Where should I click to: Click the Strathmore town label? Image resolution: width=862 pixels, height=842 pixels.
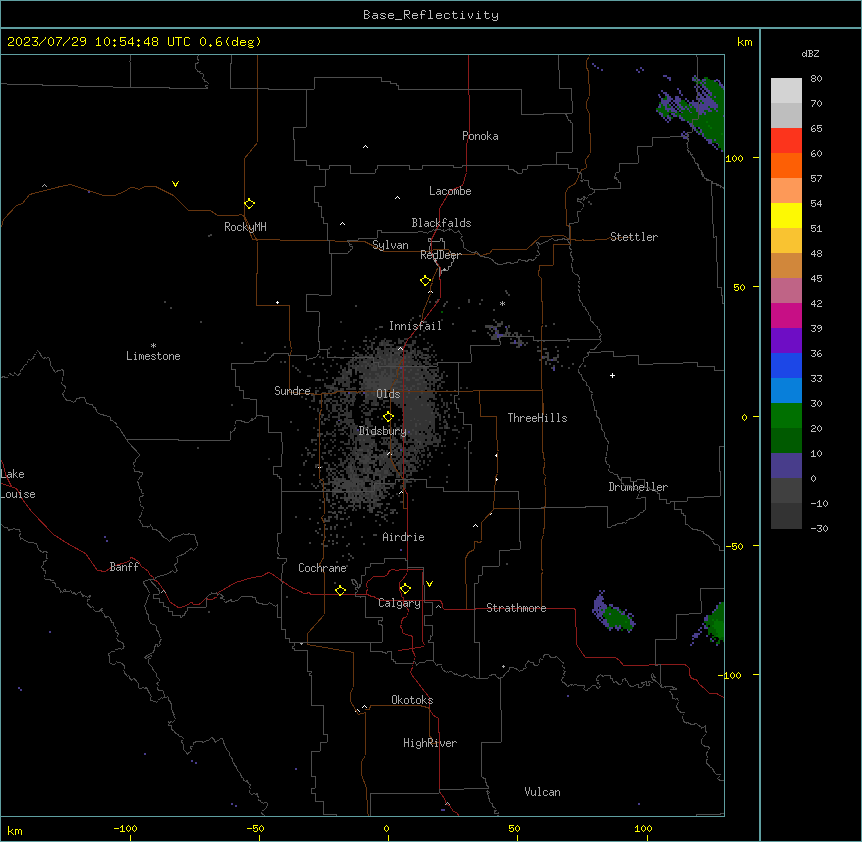[x=516, y=608]
